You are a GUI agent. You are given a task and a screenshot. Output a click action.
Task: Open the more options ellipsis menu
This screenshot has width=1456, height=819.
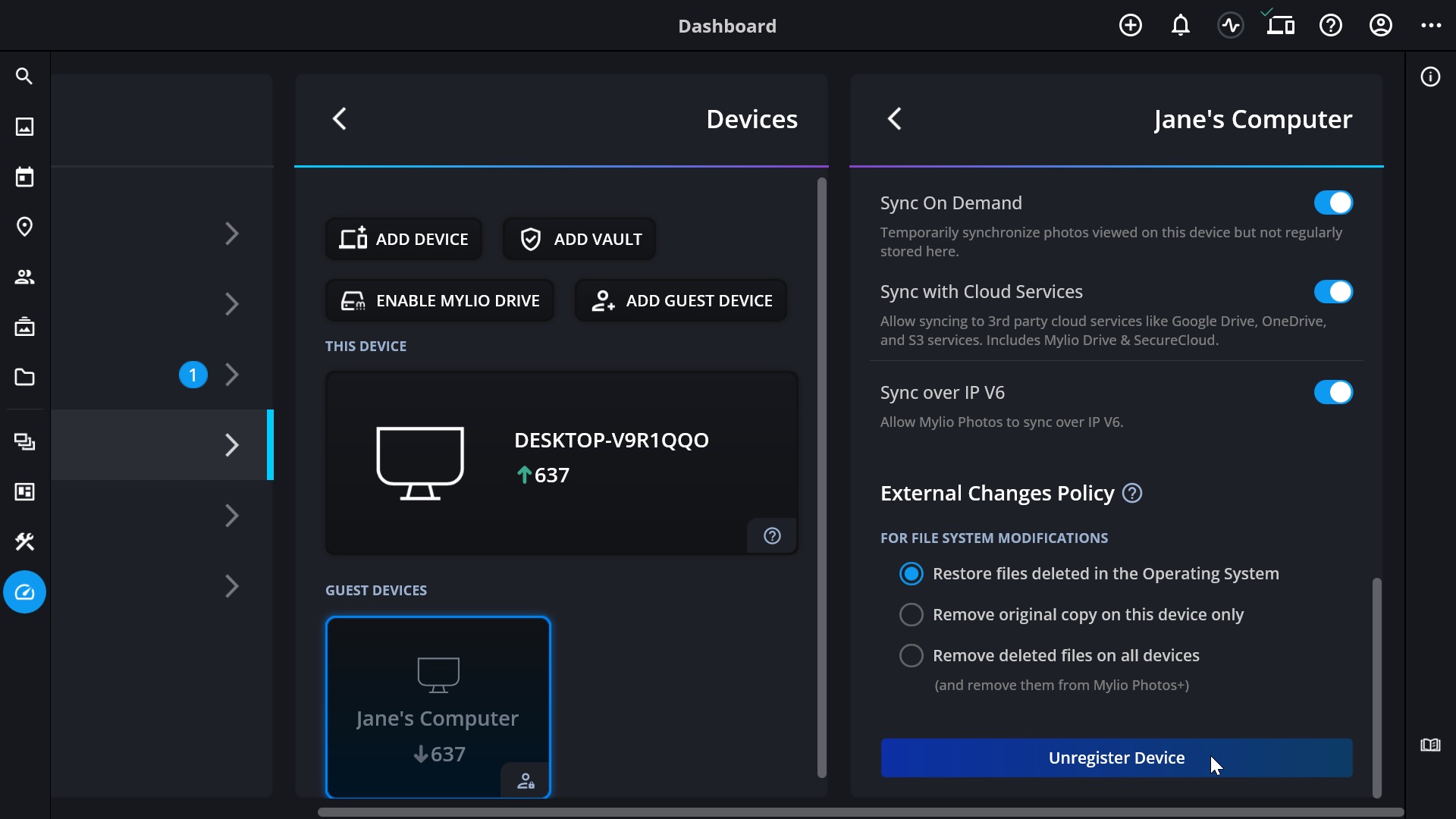(1431, 26)
